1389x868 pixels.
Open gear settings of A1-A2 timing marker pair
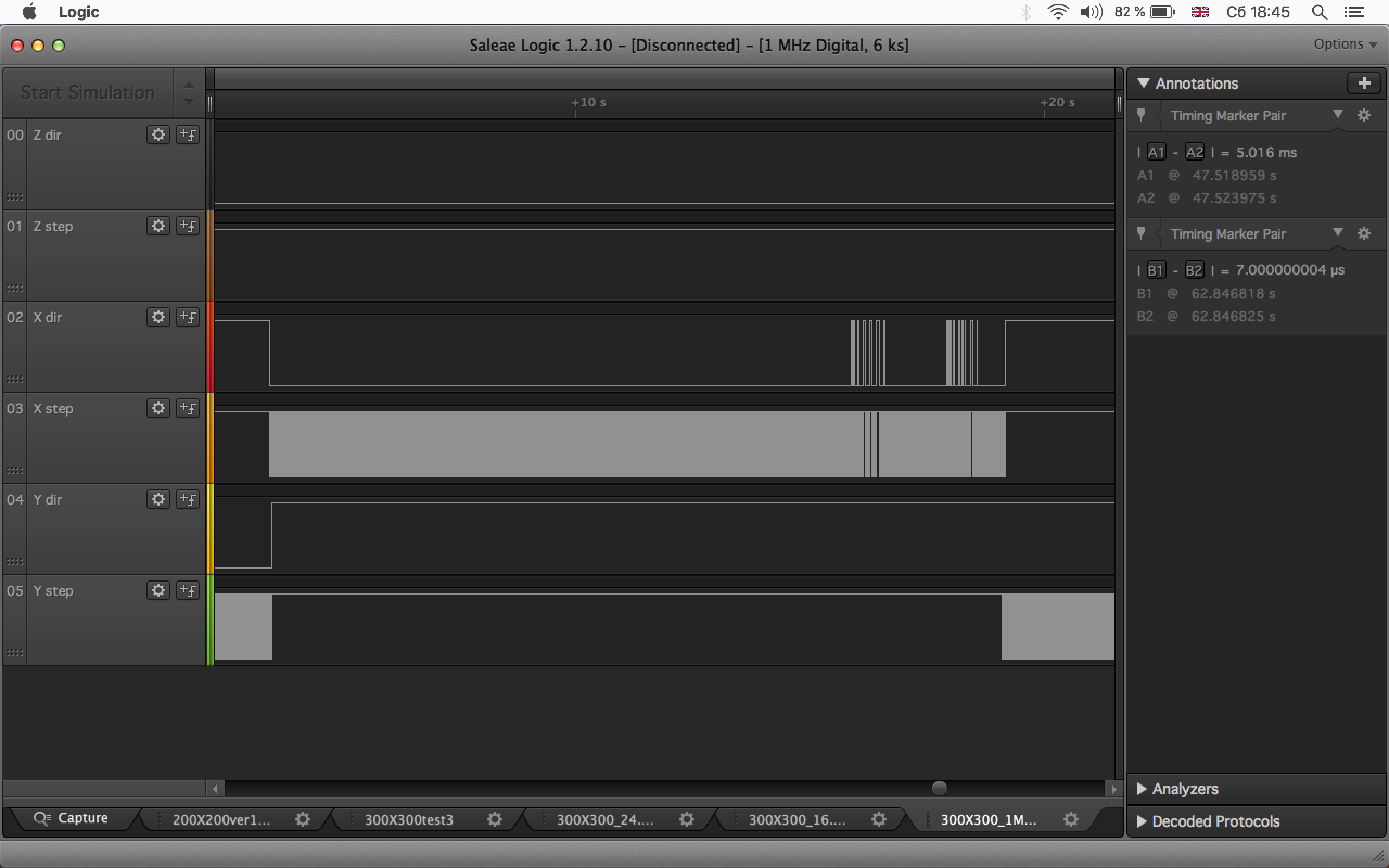click(x=1363, y=116)
